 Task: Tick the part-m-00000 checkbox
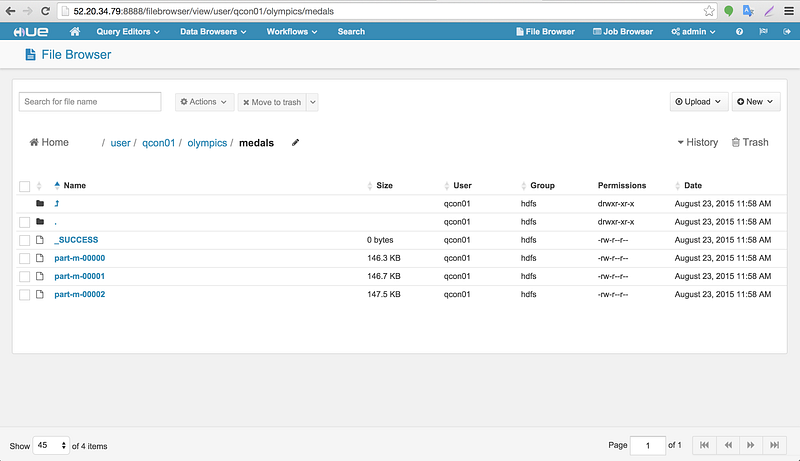point(24,259)
